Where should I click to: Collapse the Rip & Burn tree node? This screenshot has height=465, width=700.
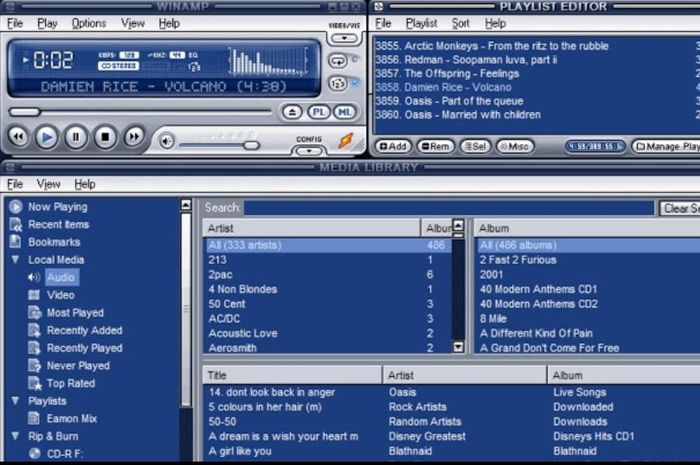coord(16,436)
